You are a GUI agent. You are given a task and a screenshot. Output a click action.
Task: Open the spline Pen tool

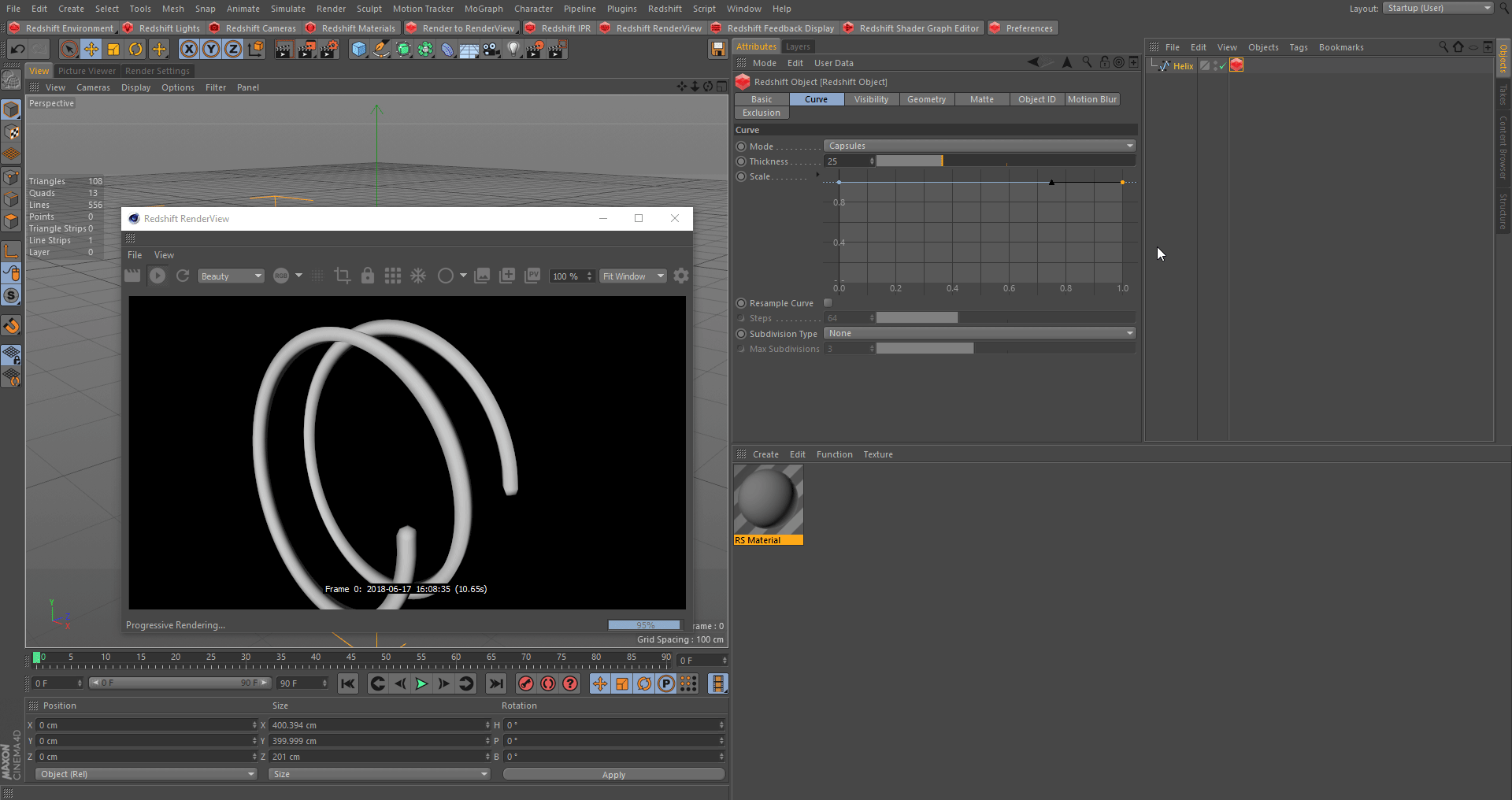click(x=381, y=50)
